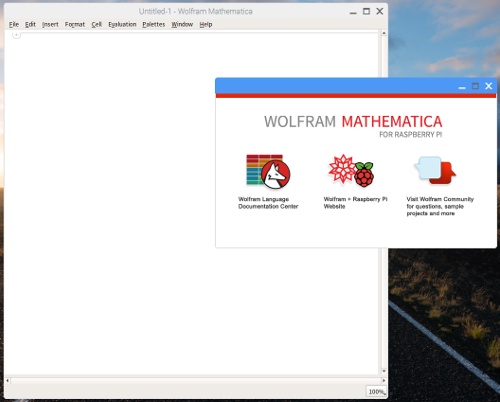This screenshot has width=500, height=402.
Task: Click the notebook vertical scrollbar down arrow
Action: click(x=384, y=371)
